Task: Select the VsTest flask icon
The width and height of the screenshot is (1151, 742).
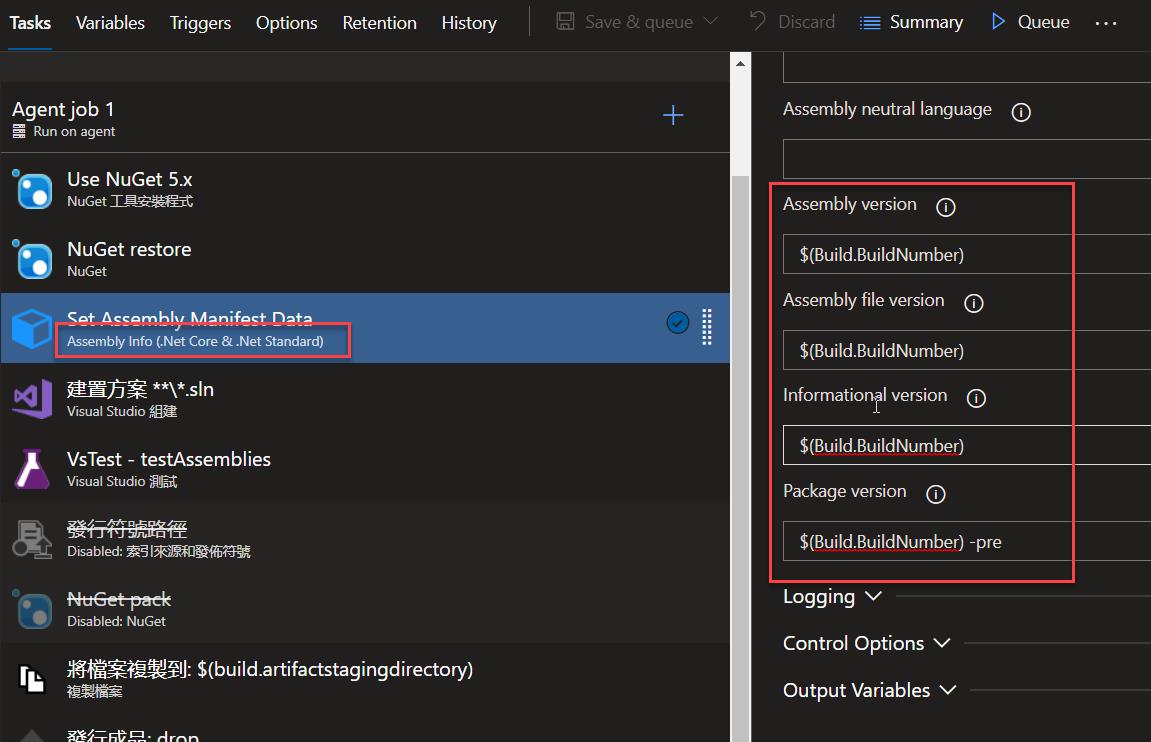Action: coord(32,469)
